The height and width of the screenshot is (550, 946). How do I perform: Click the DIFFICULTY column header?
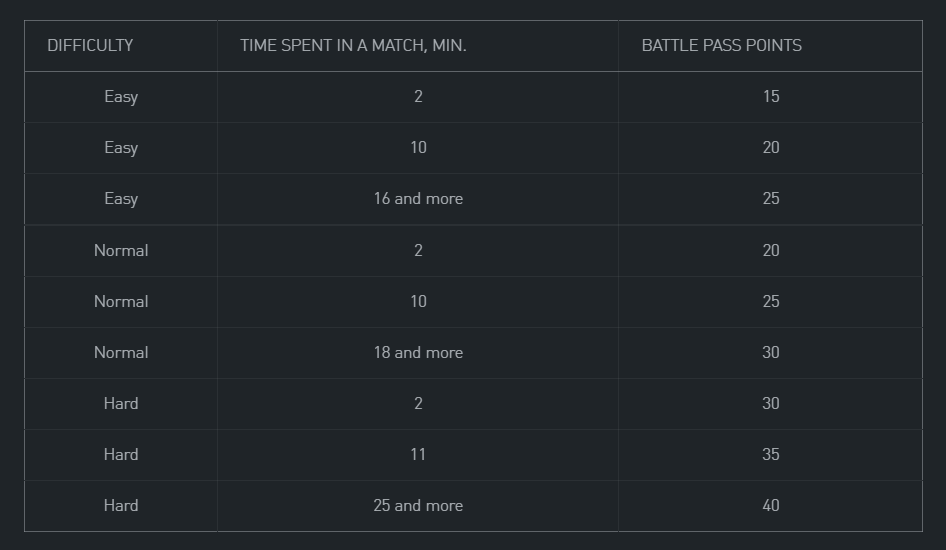90,46
